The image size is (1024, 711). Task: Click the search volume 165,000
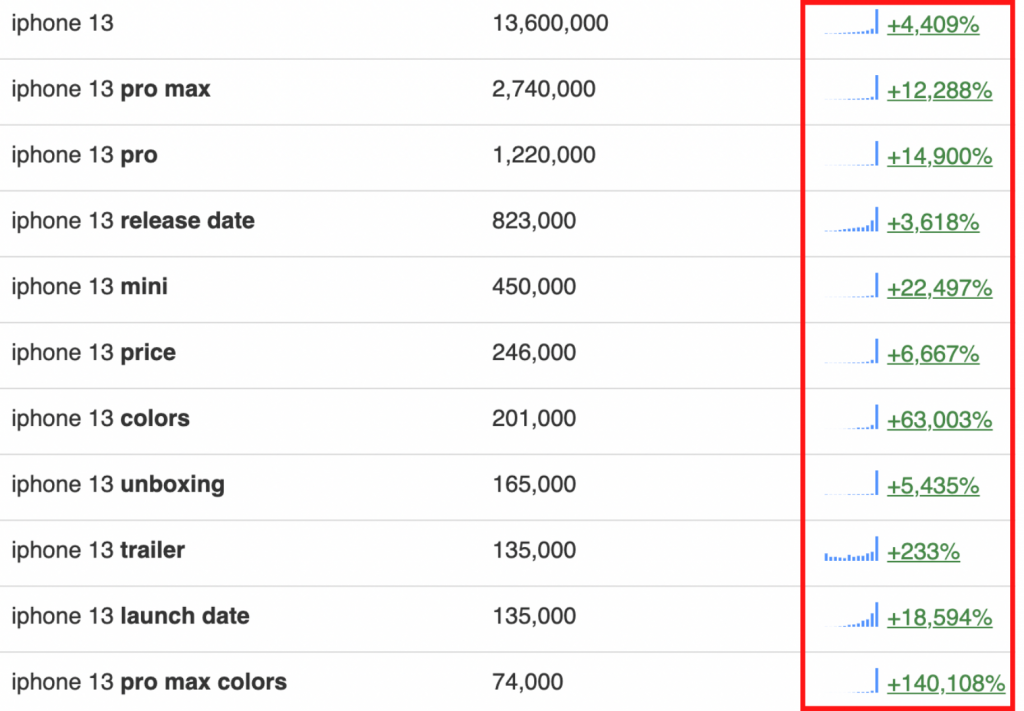click(534, 486)
